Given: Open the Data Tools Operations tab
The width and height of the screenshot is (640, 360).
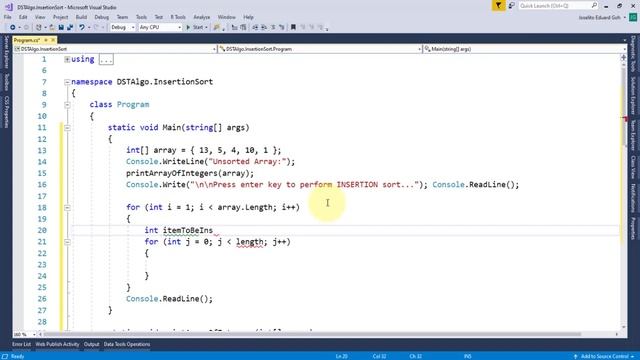Looking at the screenshot, I should pyautogui.click(x=127, y=344).
